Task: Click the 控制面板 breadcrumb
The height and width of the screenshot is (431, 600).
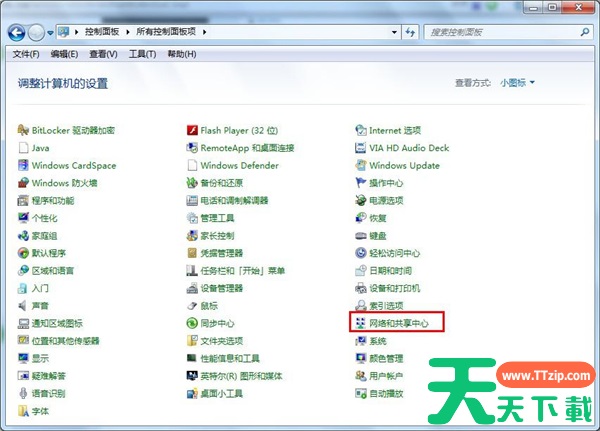Action: [x=102, y=32]
